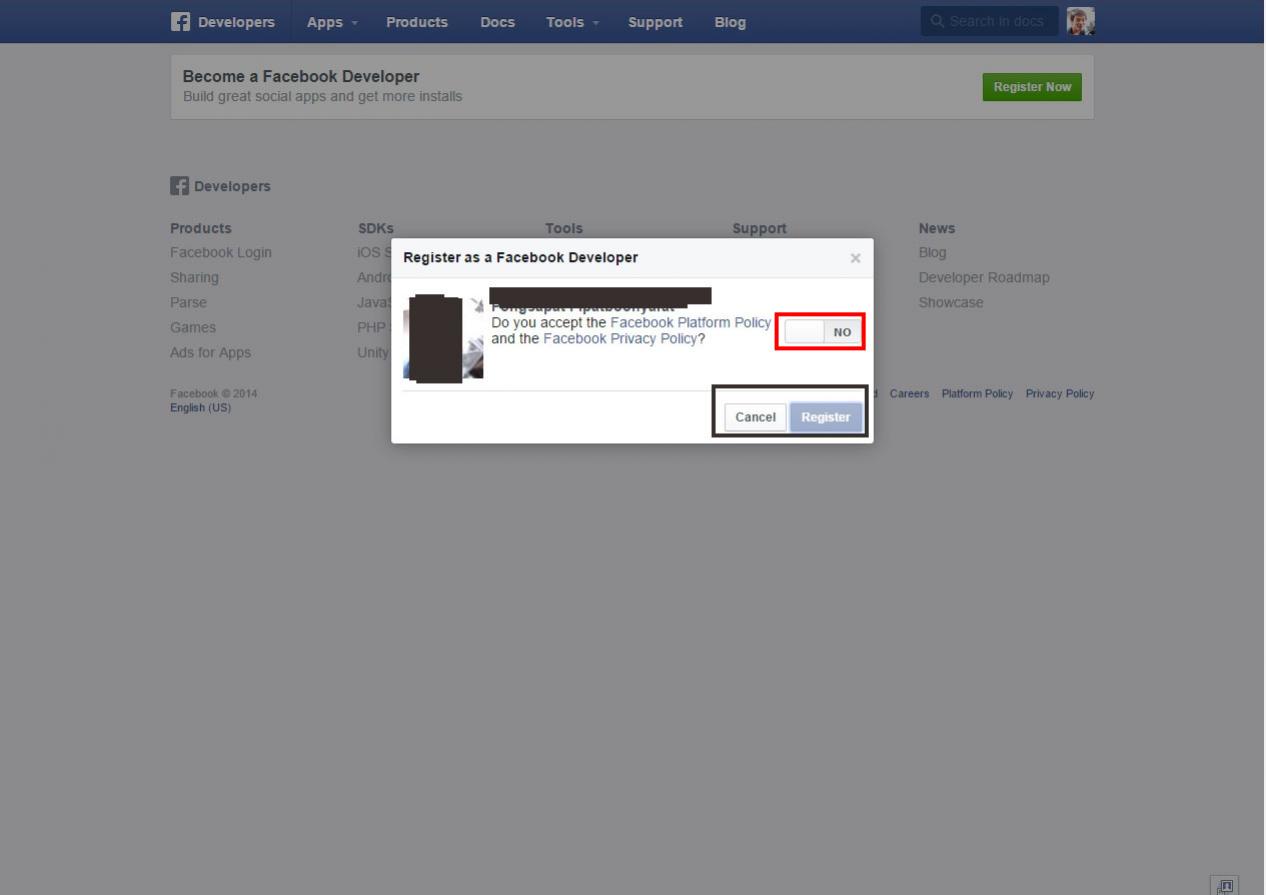Close the Register as a Facebook Developer dialog
1266x895 pixels.
click(855, 258)
